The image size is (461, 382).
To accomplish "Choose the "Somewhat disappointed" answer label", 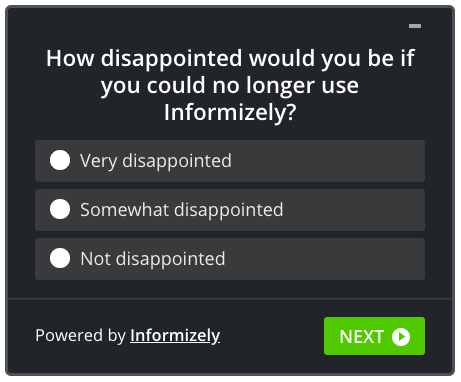I will point(182,210).
